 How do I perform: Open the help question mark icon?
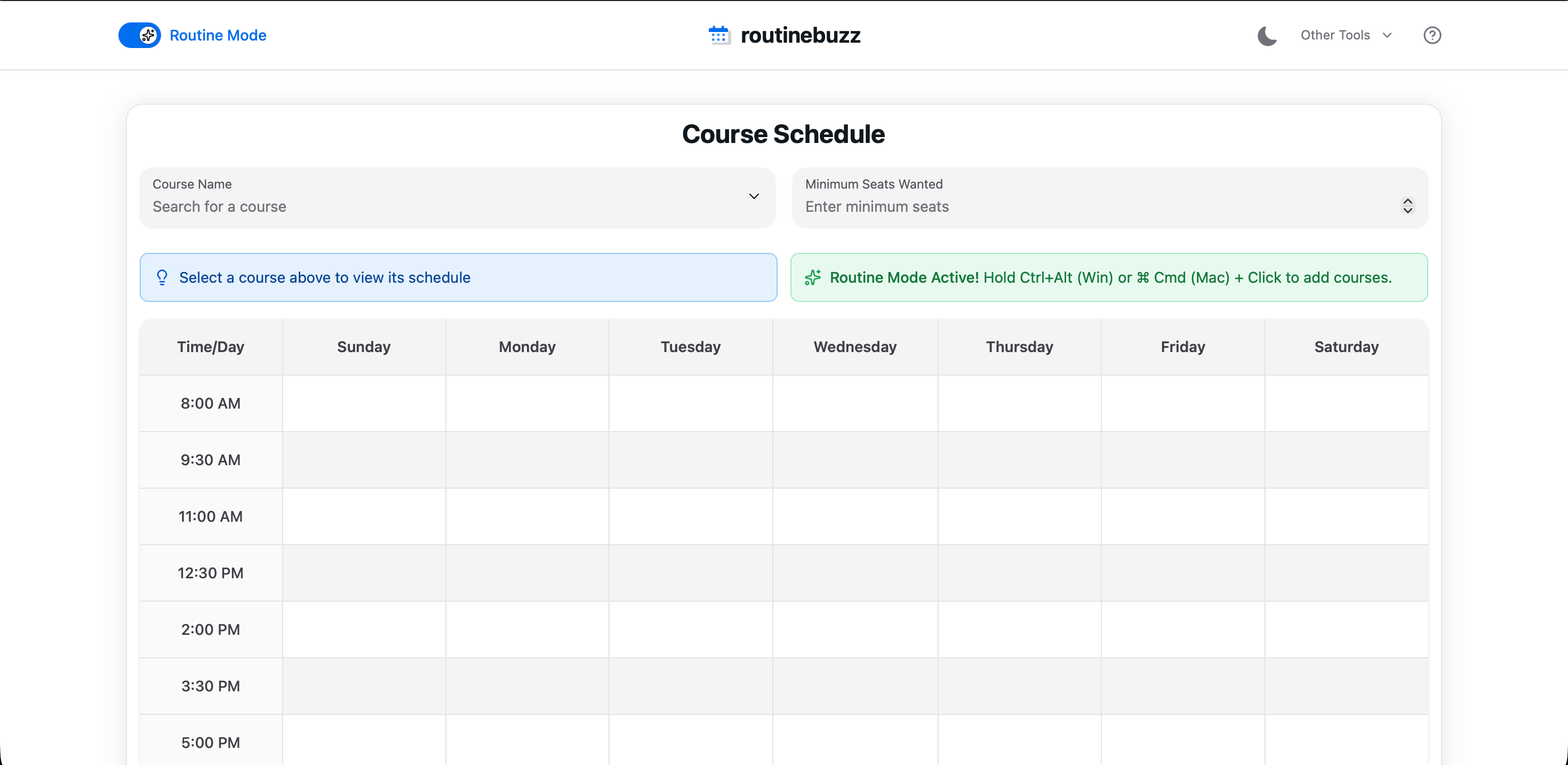1431,35
